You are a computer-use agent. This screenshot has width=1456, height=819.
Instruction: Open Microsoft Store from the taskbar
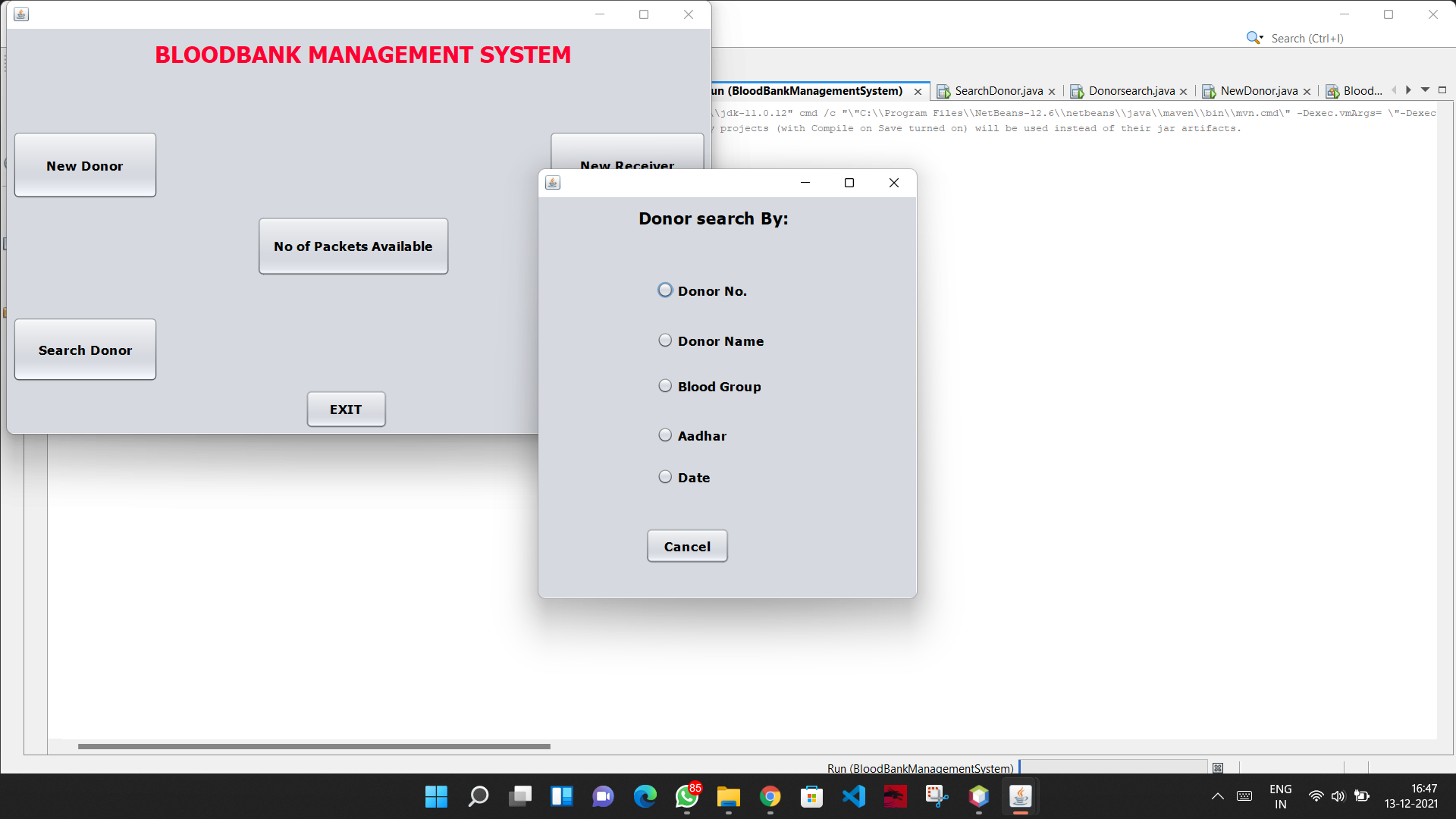[x=811, y=796]
